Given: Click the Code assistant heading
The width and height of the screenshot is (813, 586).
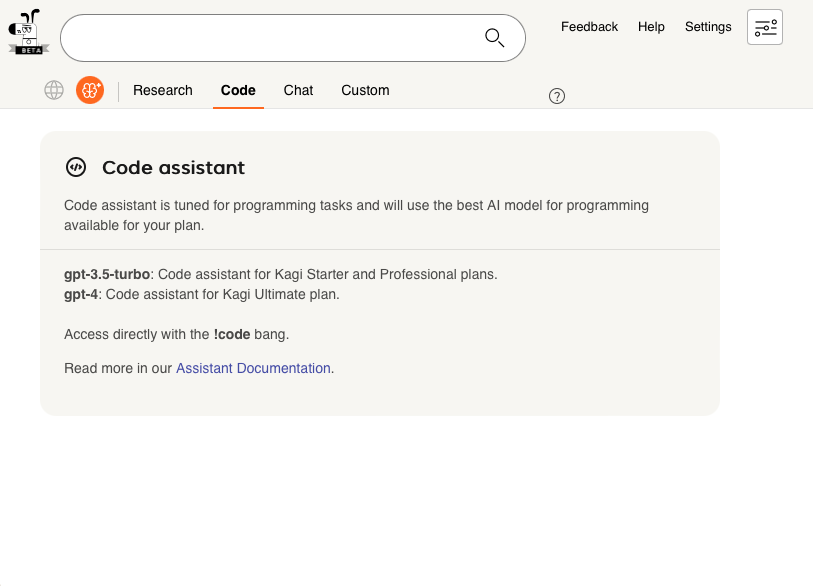Looking at the screenshot, I should pos(174,167).
